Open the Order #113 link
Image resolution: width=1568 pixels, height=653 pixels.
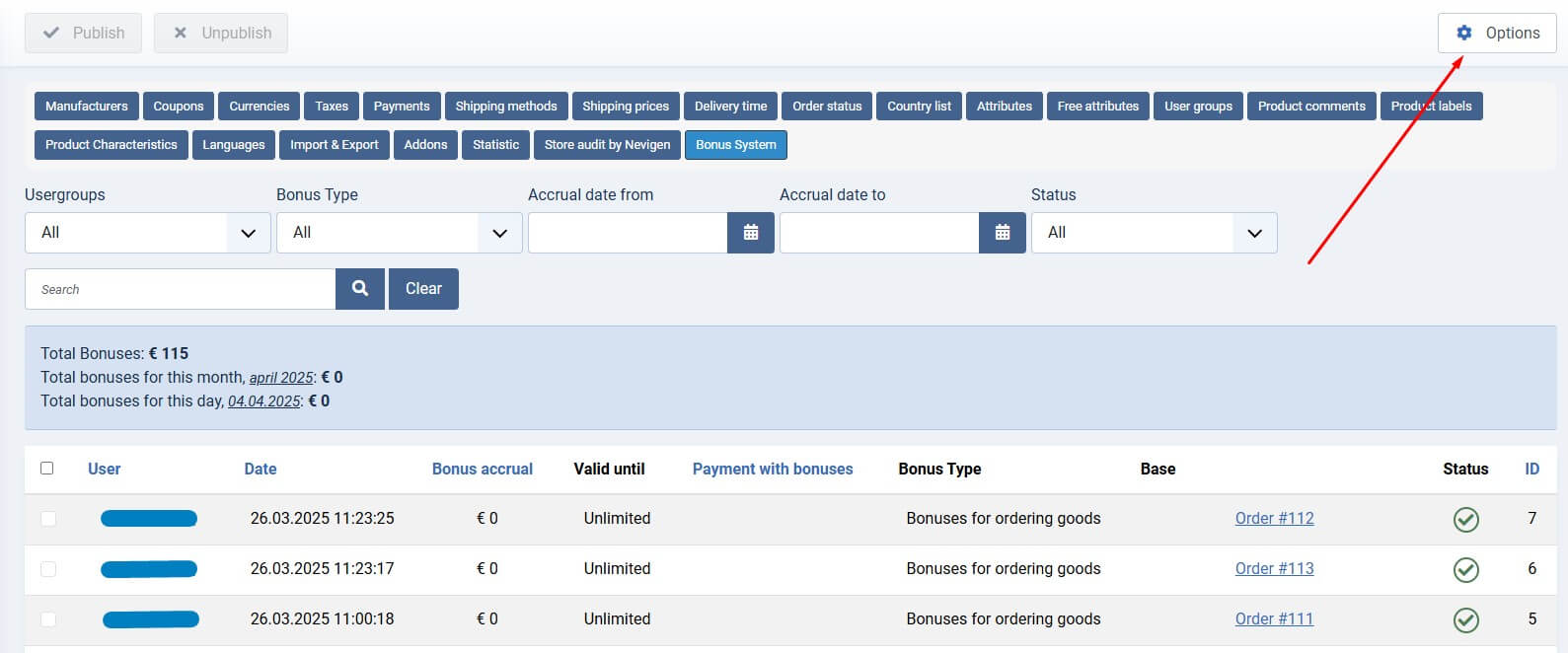point(1274,568)
